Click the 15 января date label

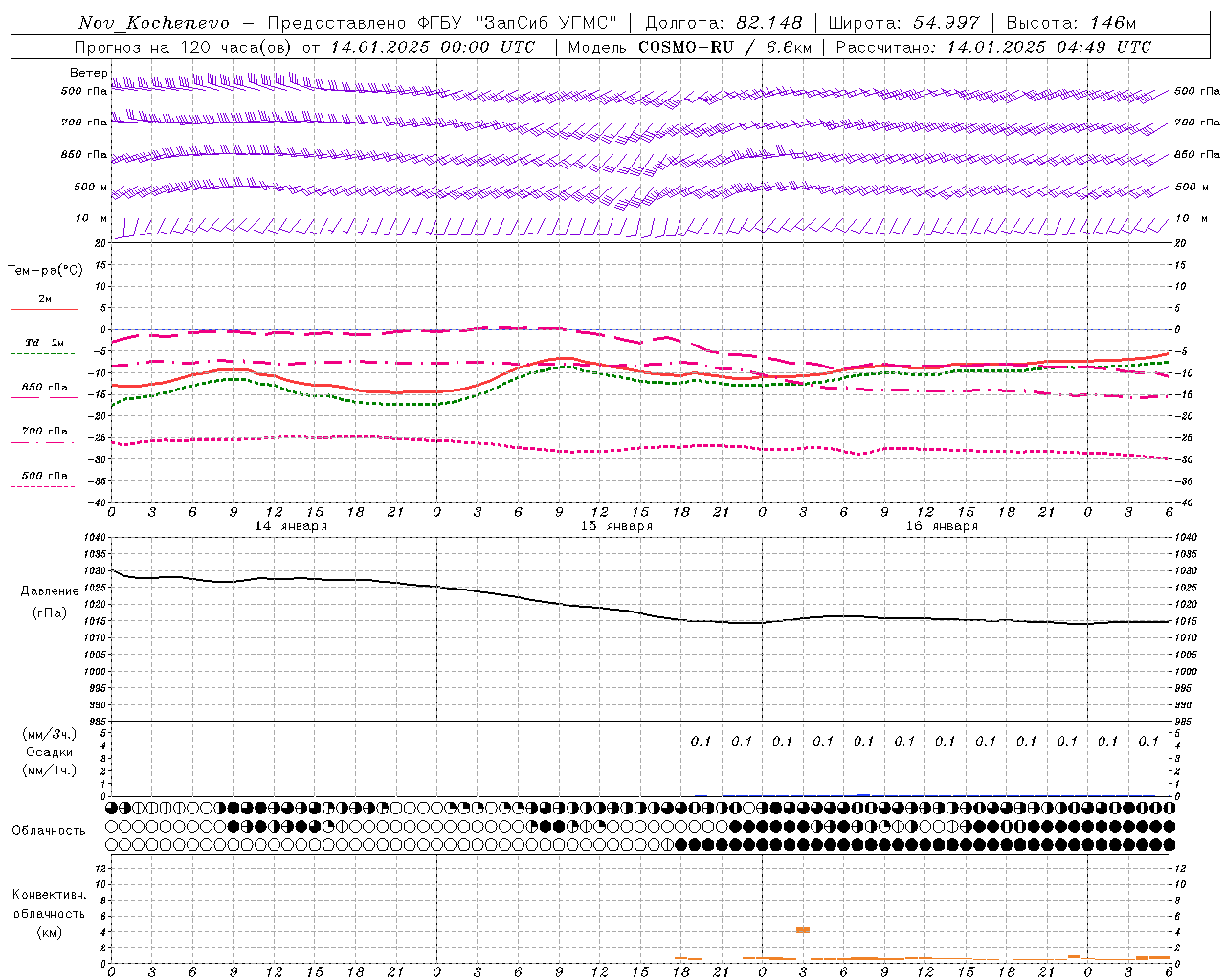616,526
